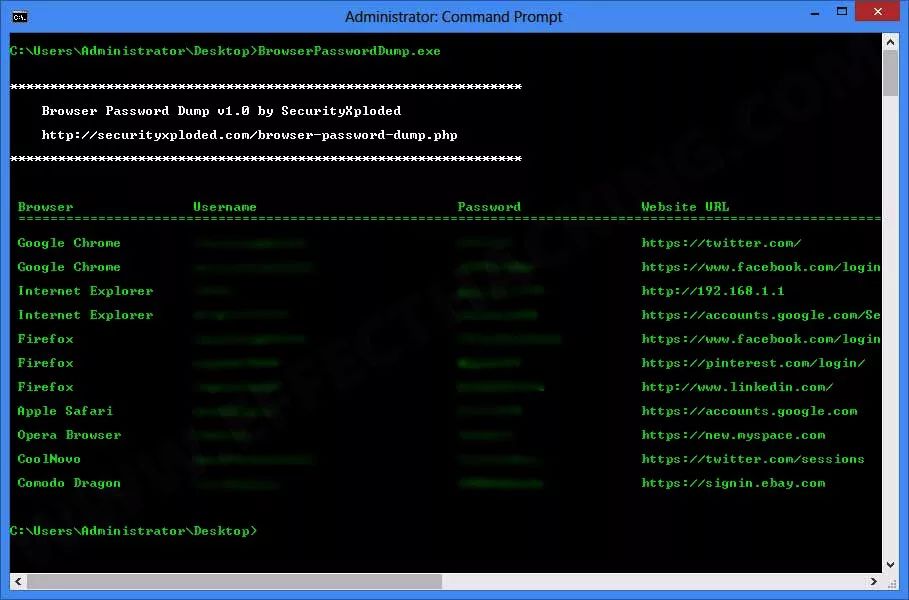909x600 pixels.
Task: Click the 'BrowserPasswordDump.exe' command text
Action: click(349, 51)
